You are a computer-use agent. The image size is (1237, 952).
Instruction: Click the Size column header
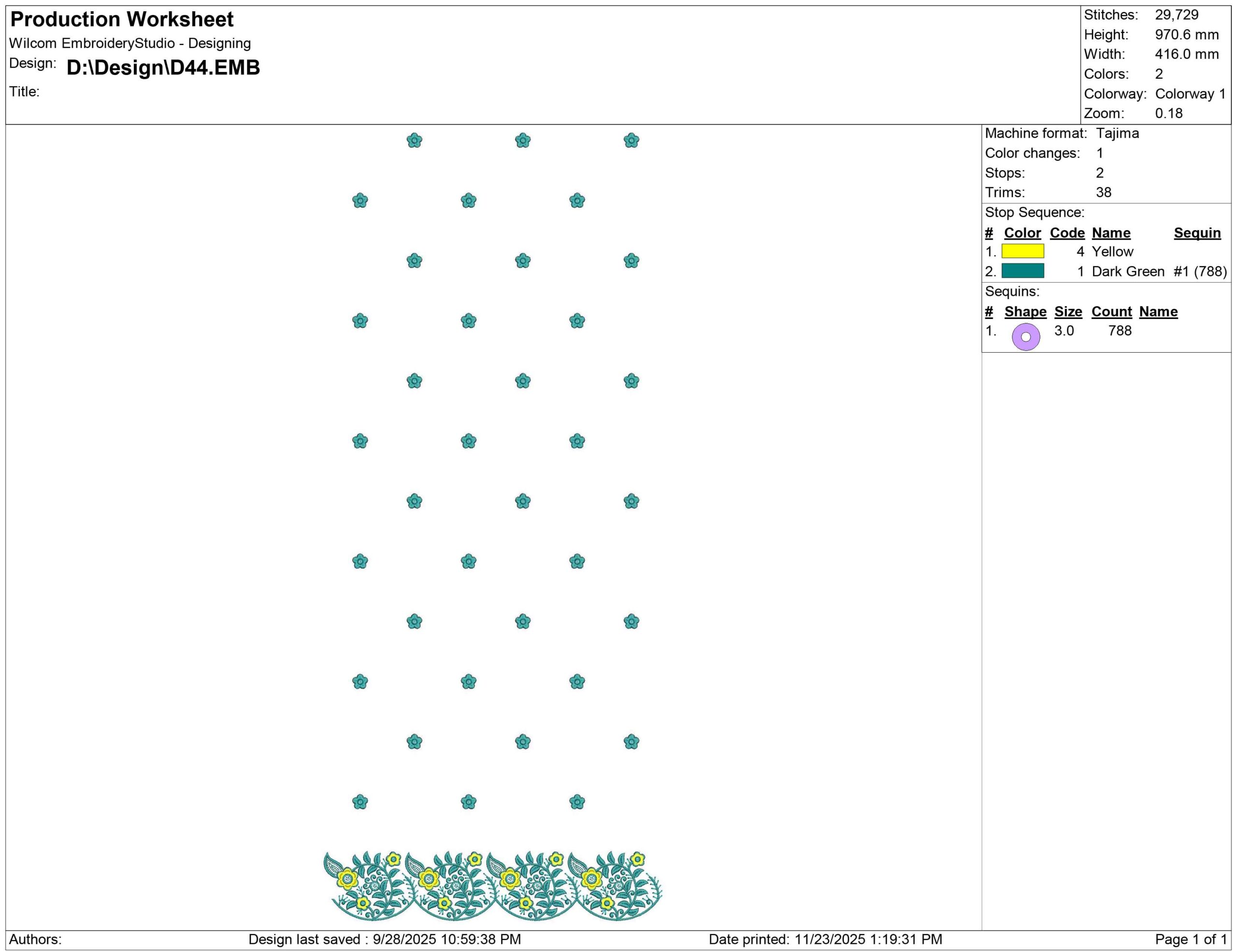pos(1068,312)
